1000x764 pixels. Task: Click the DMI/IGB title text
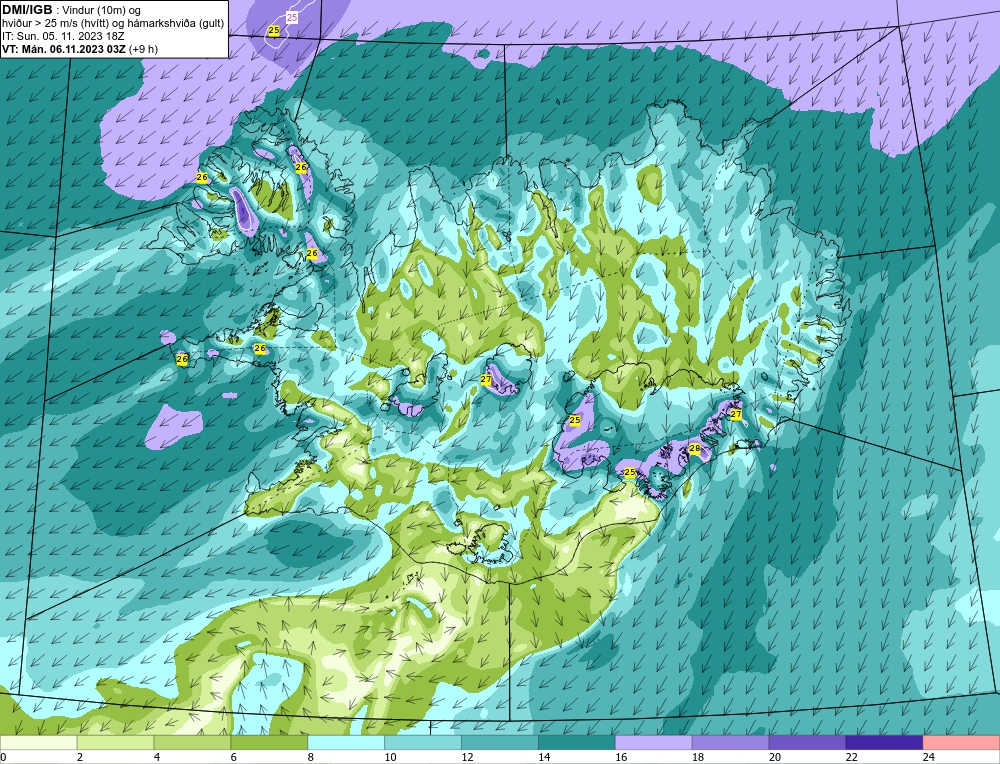pos(27,10)
